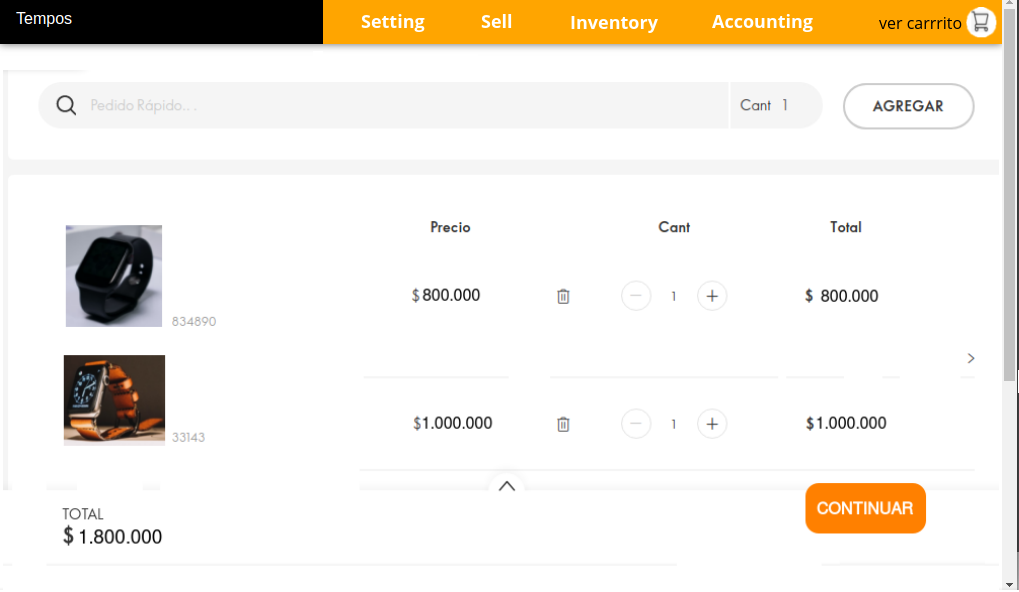Select the Accounting menu
1019x592 pixels.
(x=762, y=22)
